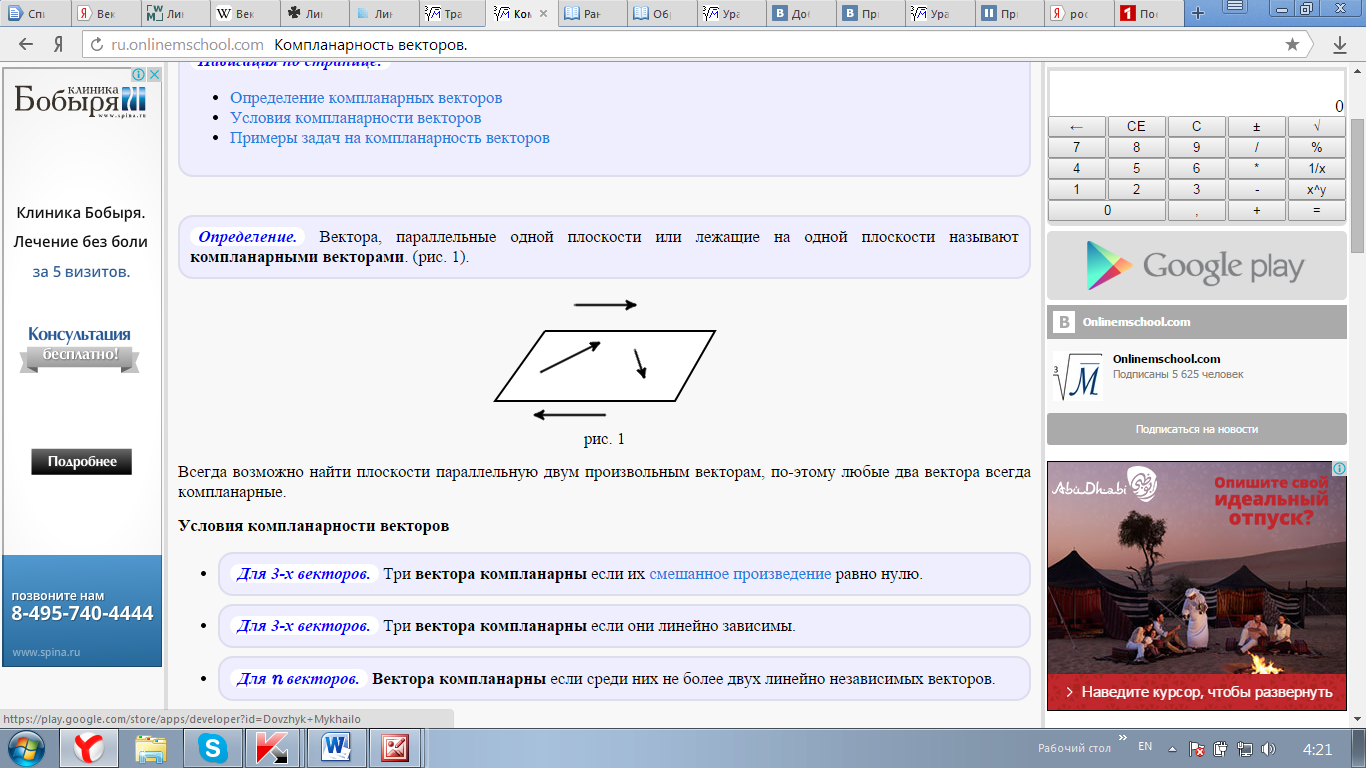Close the Bobyr clinic ad with X
The image size is (1366, 768).
[154, 75]
